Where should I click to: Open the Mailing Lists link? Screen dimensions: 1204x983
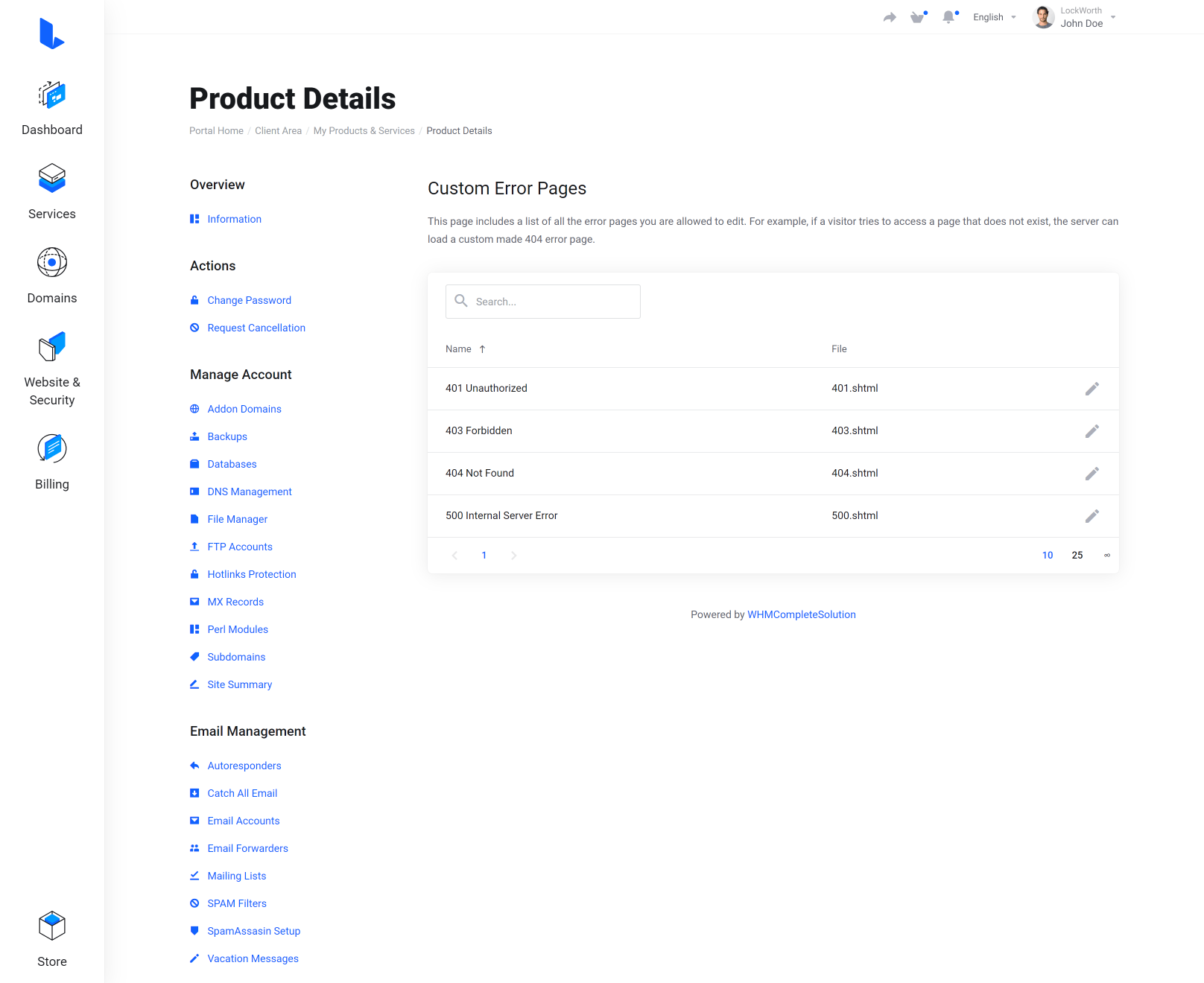pos(237,876)
